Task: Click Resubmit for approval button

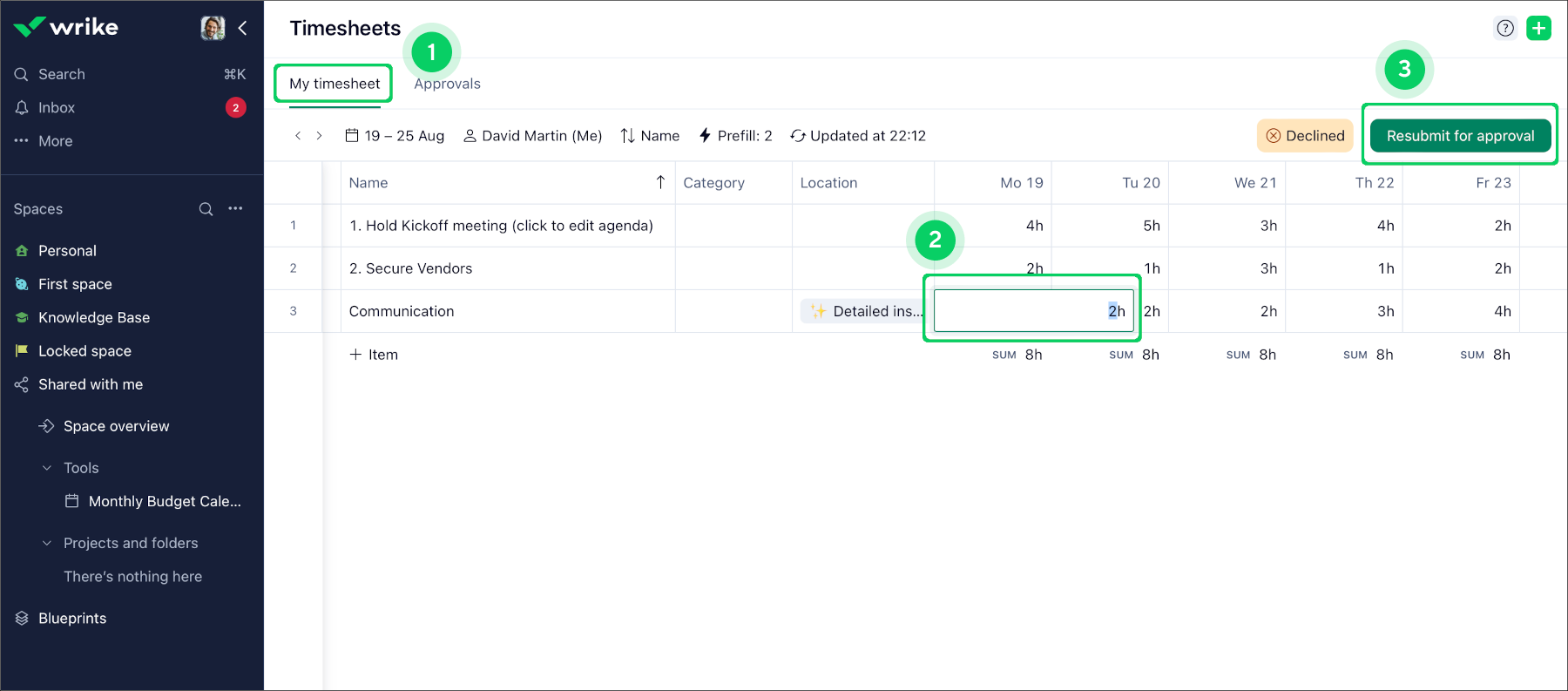Action: (1460, 136)
